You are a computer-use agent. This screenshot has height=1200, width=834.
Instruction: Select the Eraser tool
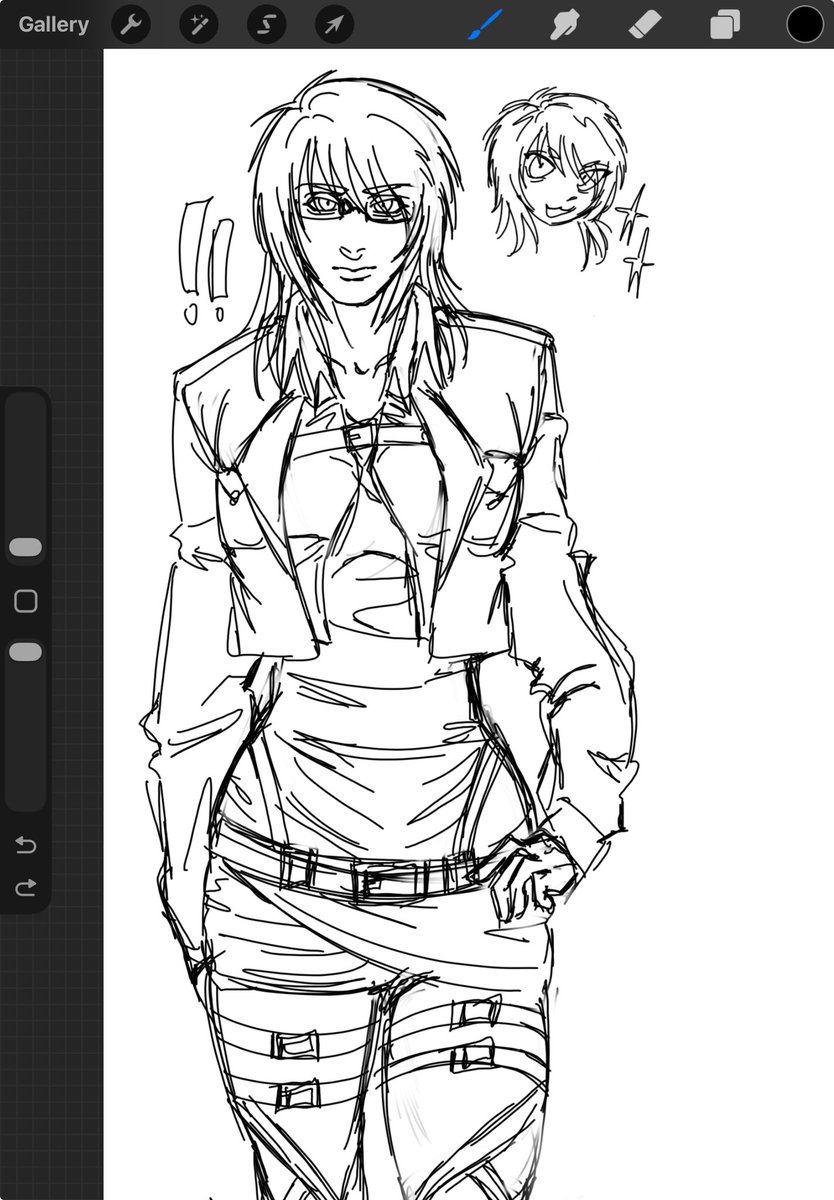tap(645, 24)
